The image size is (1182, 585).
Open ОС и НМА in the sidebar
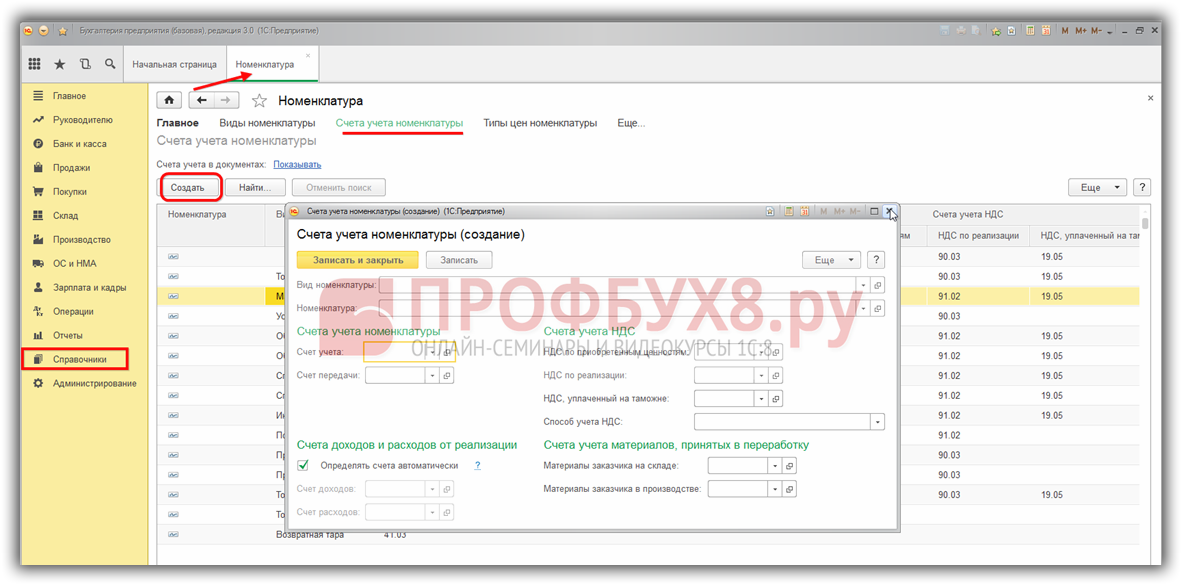84,263
